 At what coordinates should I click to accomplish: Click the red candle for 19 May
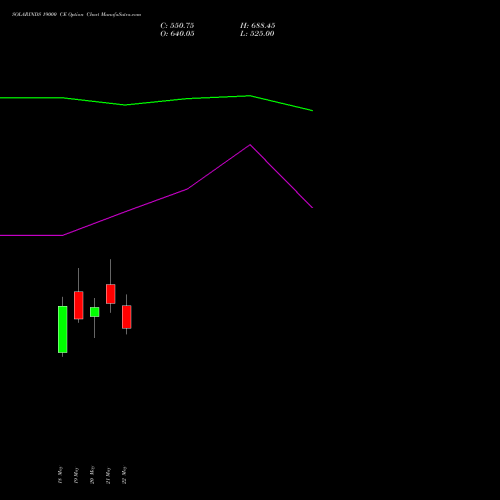click(x=79, y=305)
